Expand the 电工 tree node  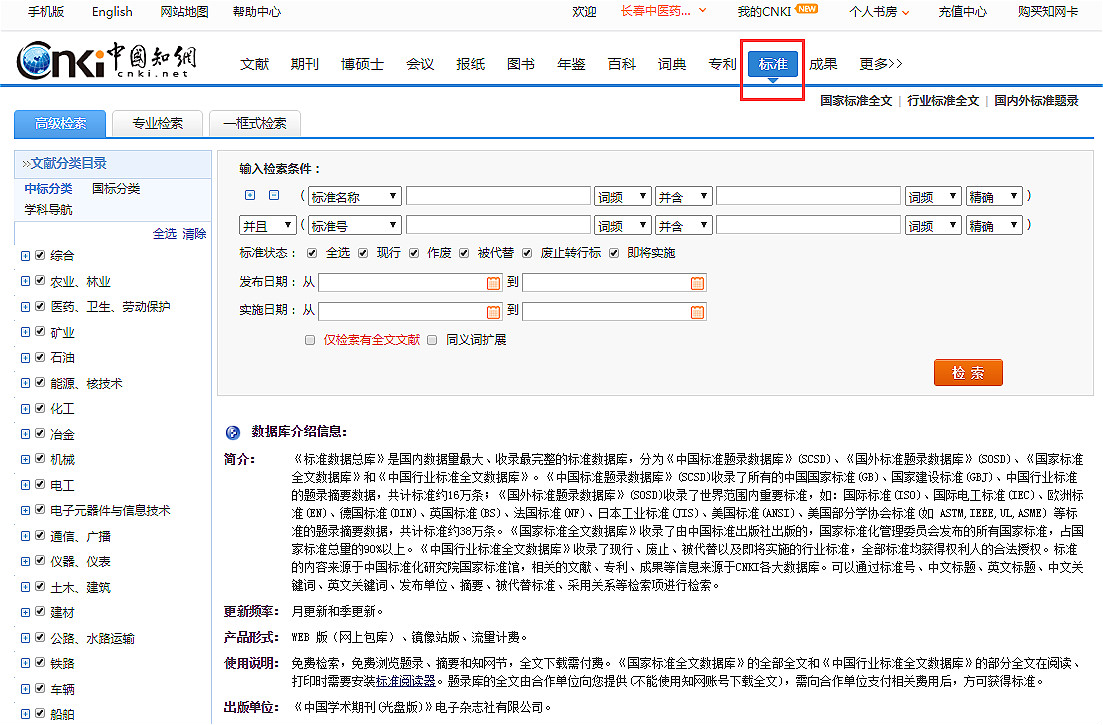tap(25, 485)
